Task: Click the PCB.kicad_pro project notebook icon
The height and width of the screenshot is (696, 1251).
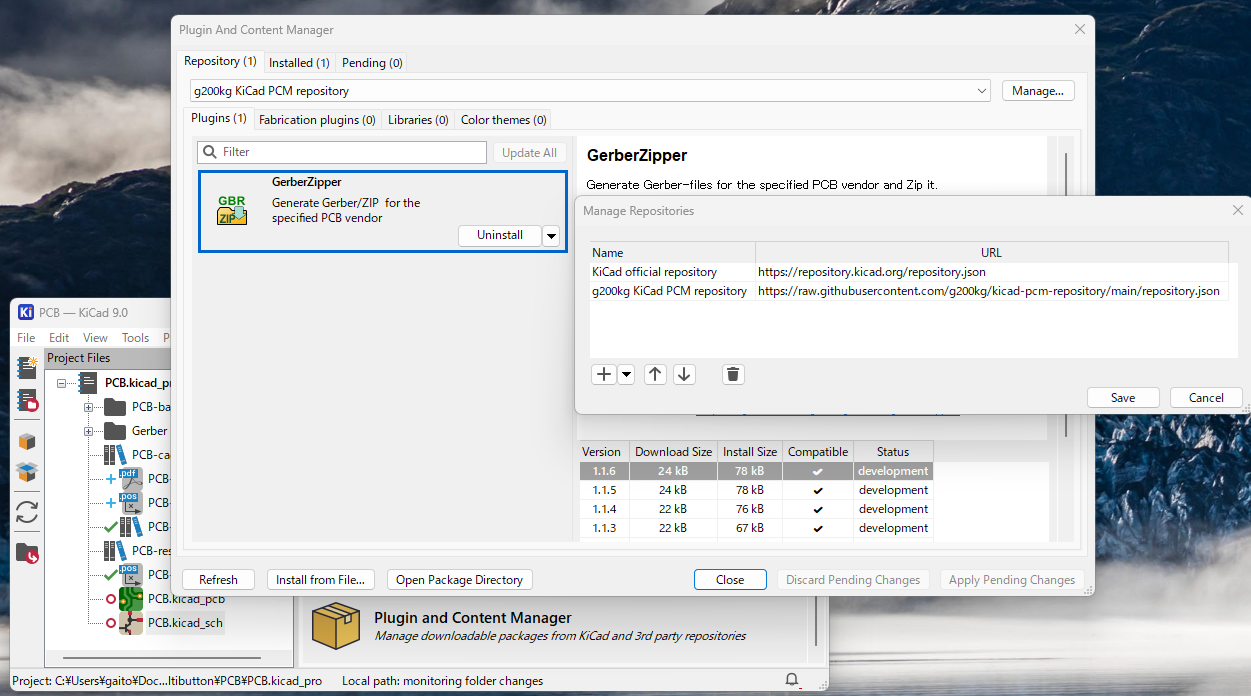Action: pyautogui.click(x=88, y=382)
